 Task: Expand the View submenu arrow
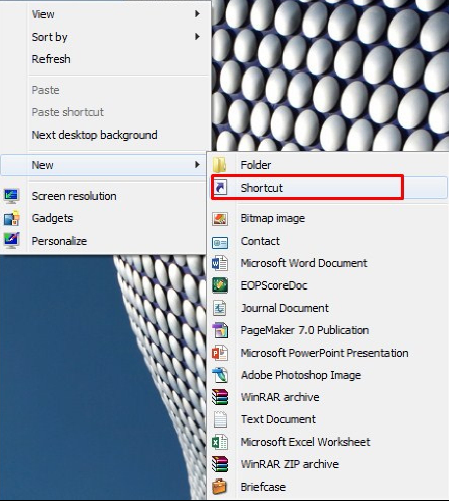pos(197,14)
